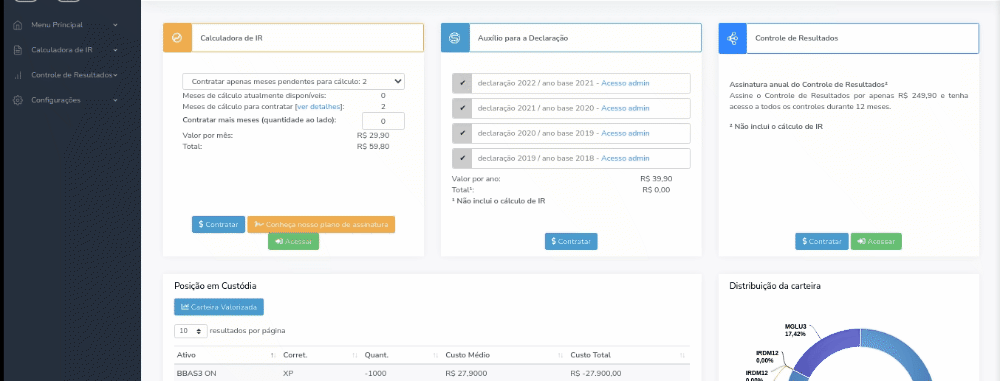Sort table by Ativo column

click(x=226, y=355)
